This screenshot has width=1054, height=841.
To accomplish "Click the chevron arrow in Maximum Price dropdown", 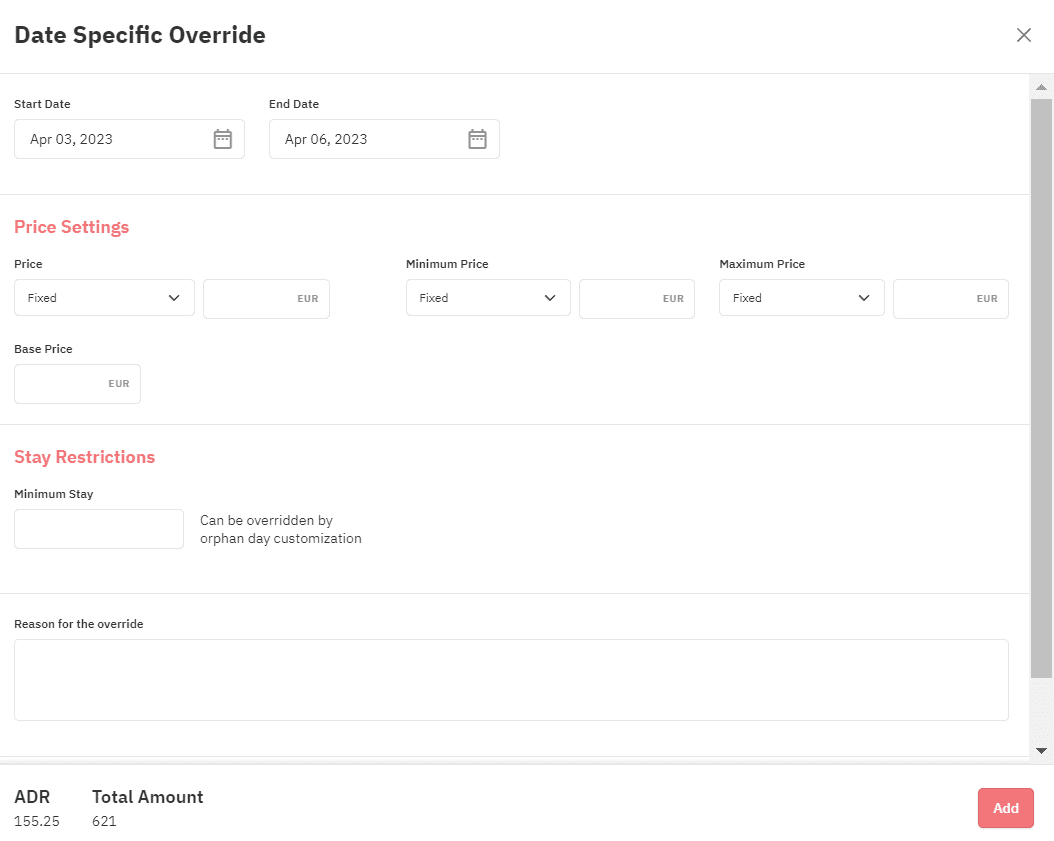I will (x=864, y=298).
